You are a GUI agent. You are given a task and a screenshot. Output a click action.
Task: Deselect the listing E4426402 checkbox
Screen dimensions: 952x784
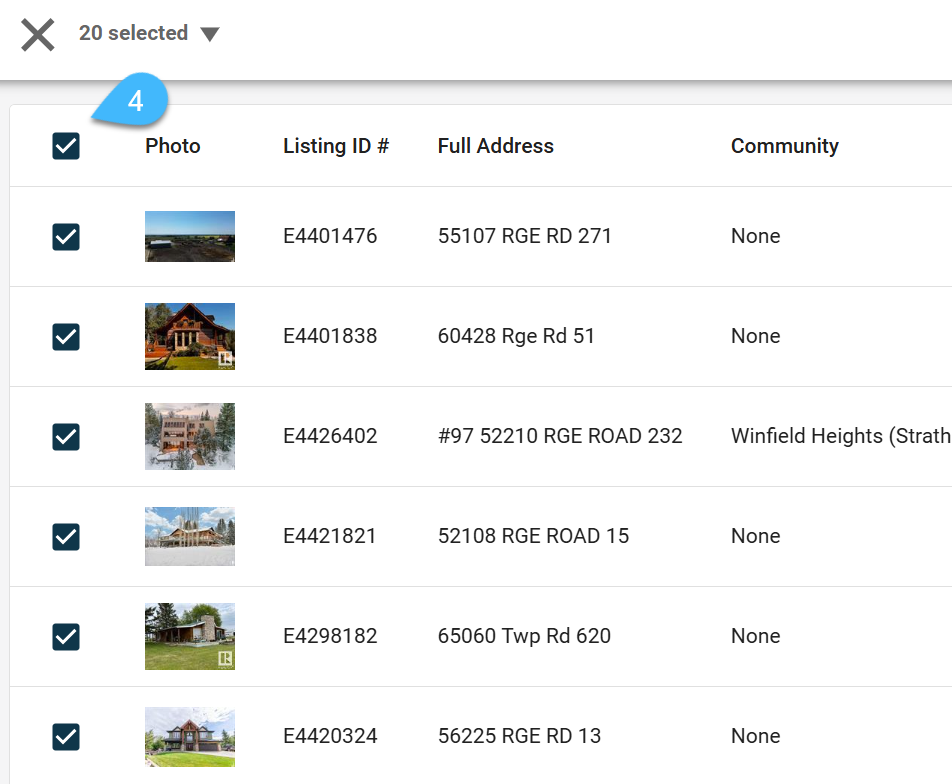[x=66, y=437]
